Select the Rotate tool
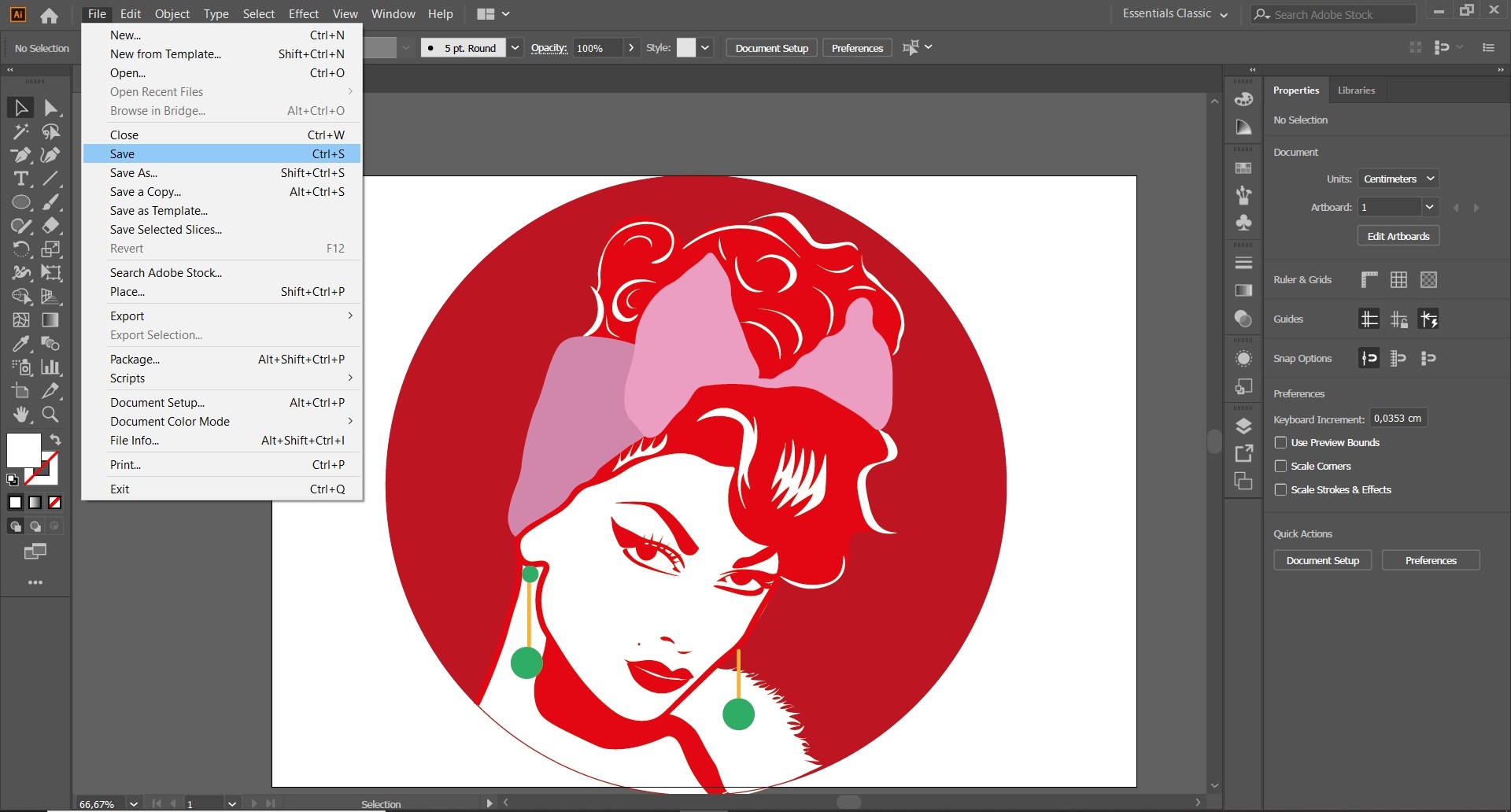 tap(20, 249)
